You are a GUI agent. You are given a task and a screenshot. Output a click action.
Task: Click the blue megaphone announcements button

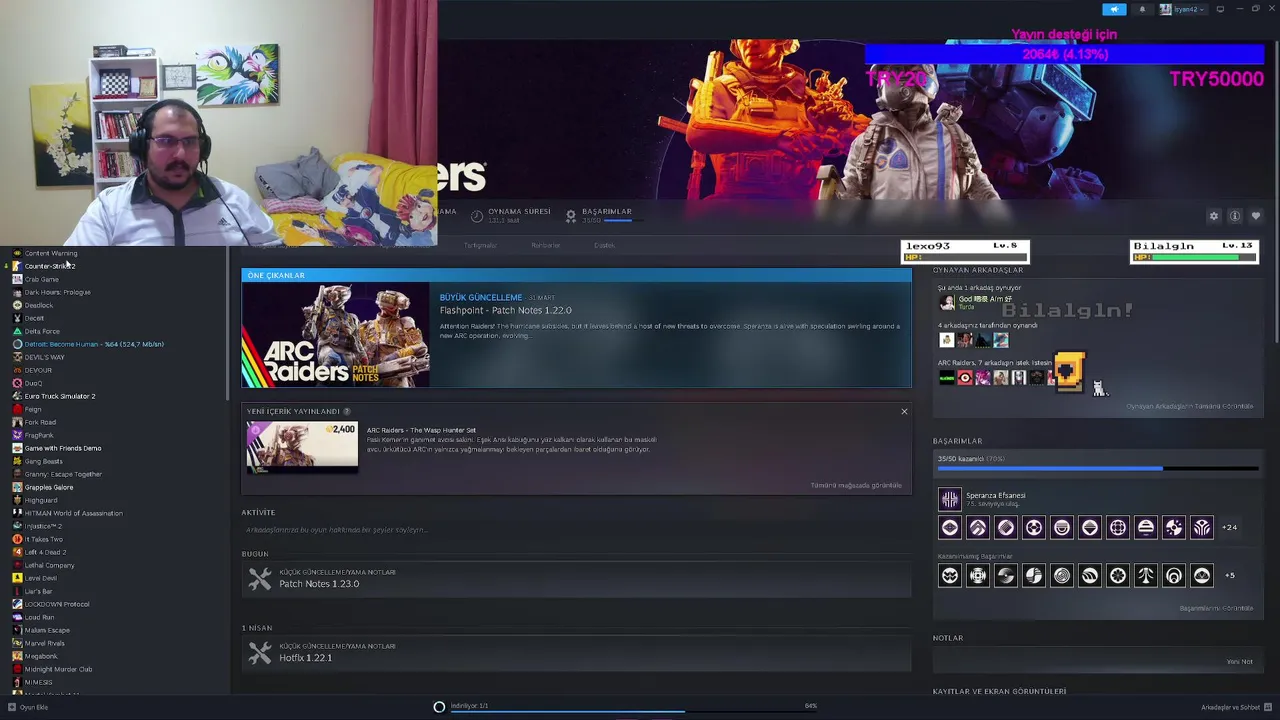point(1114,9)
